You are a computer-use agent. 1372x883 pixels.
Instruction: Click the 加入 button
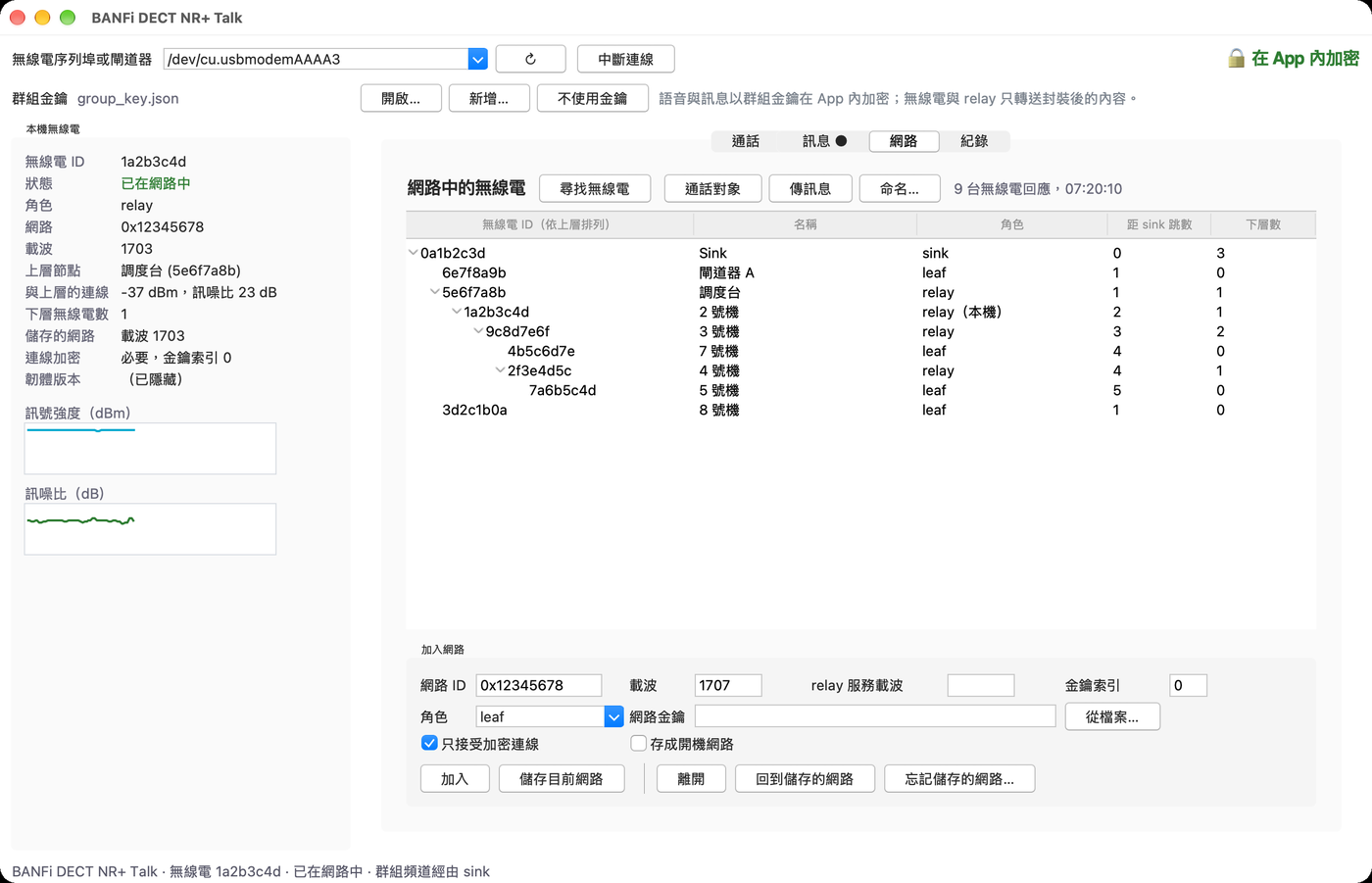coord(455,779)
